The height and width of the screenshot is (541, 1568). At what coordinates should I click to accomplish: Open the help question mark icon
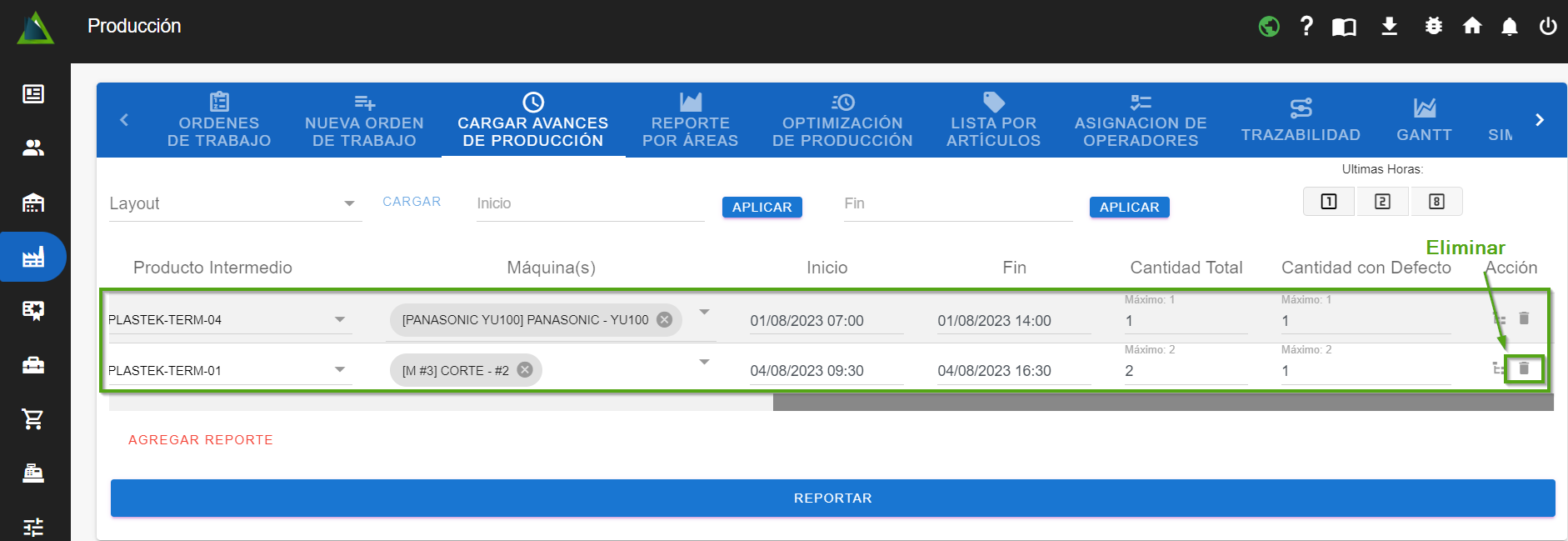click(x=1306, y=27)
